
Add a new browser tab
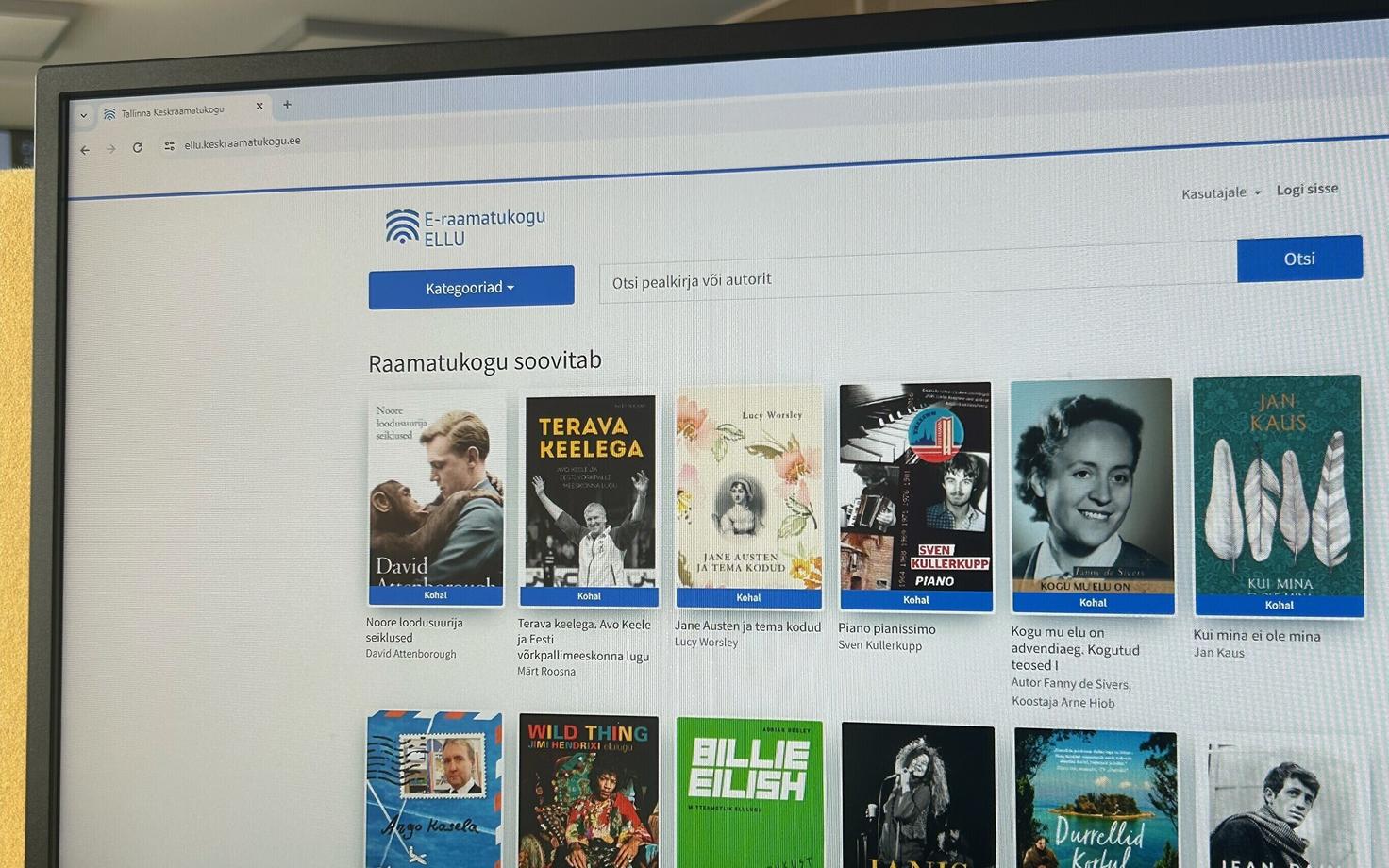point(287,105)
